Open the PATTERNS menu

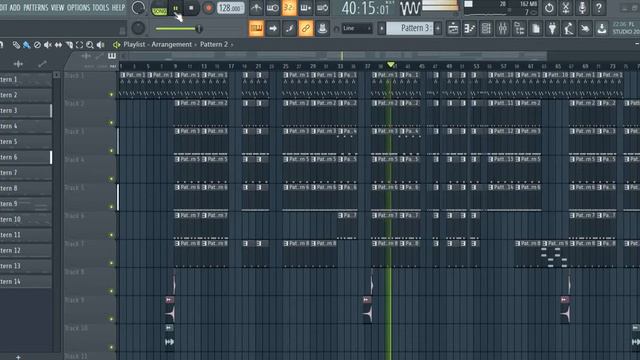click(36, 8)
